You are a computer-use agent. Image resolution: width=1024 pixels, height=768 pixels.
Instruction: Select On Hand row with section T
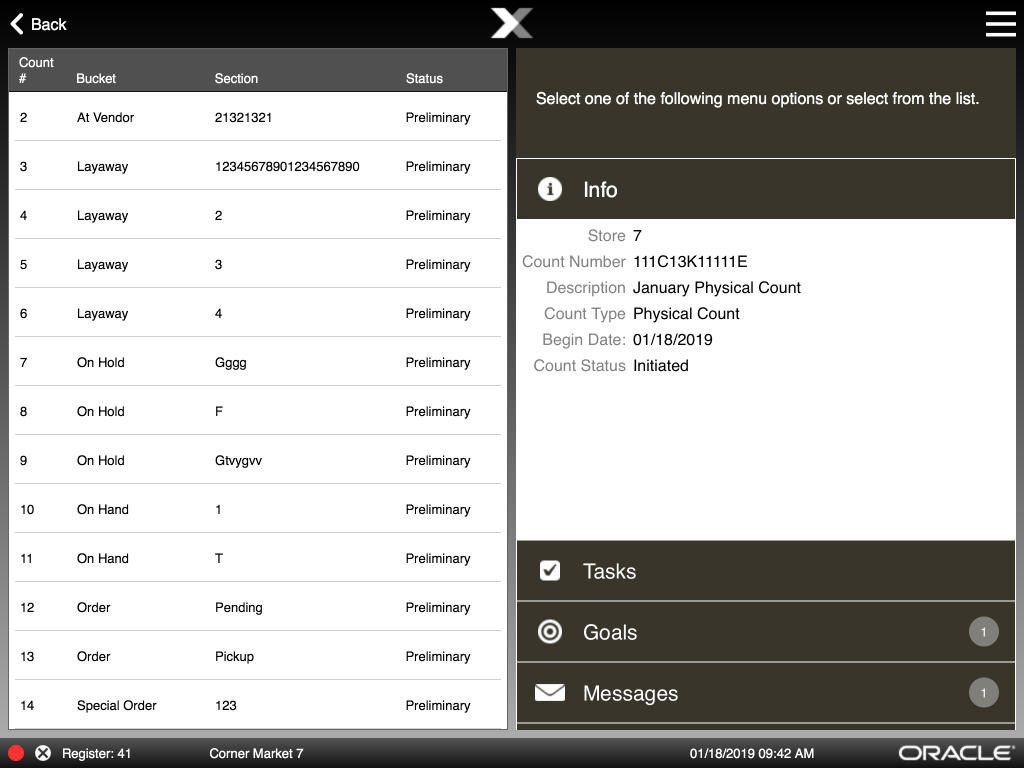tap(258, 557)
